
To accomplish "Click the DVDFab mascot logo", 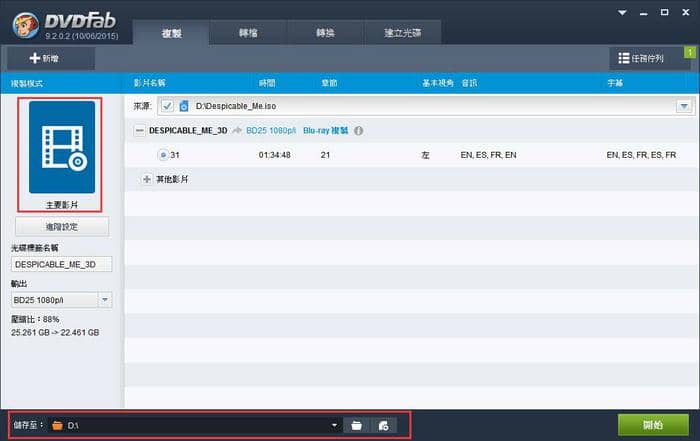I will point(25,25).
